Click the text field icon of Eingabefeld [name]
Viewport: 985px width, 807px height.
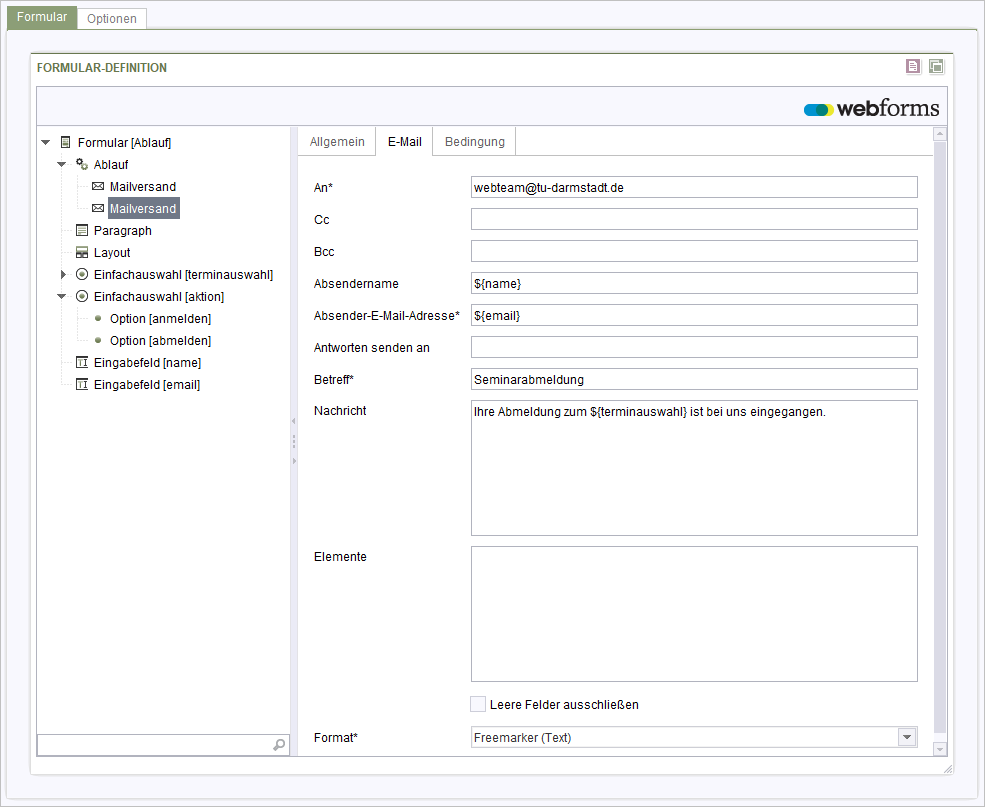[82, 362]
